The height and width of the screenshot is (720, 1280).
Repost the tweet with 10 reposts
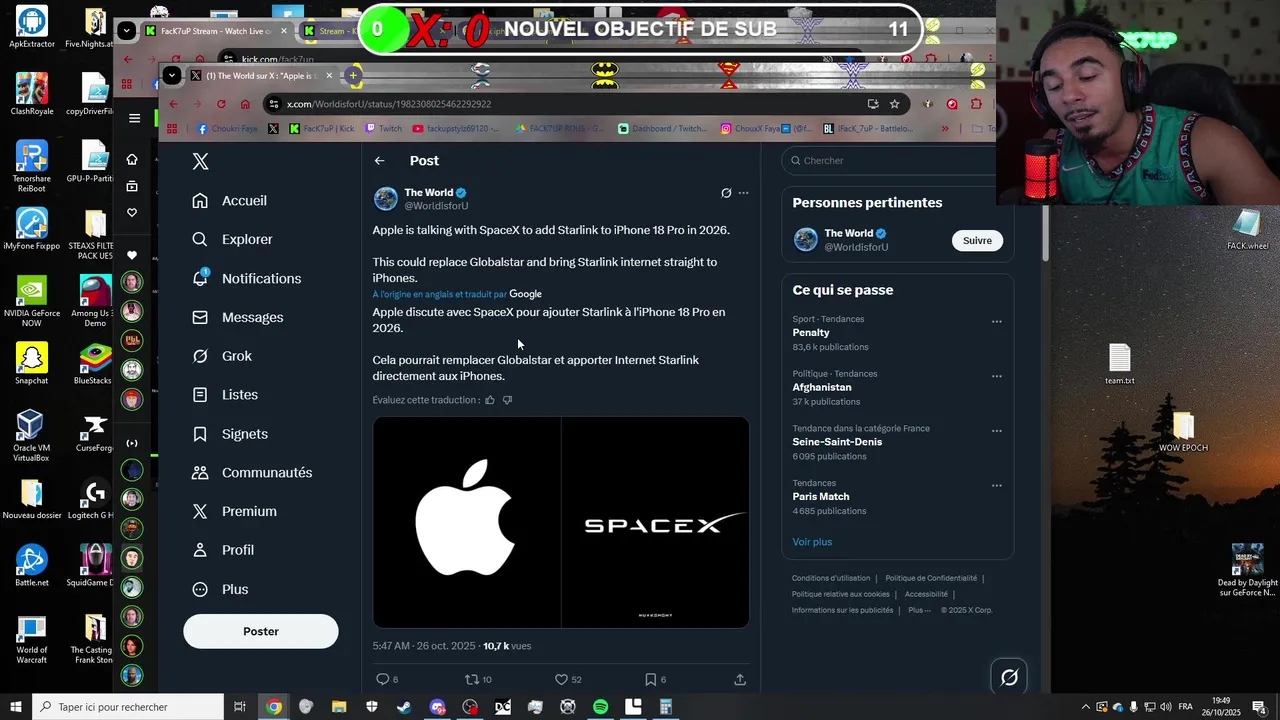pyautogui.click(x=472, y=679)
